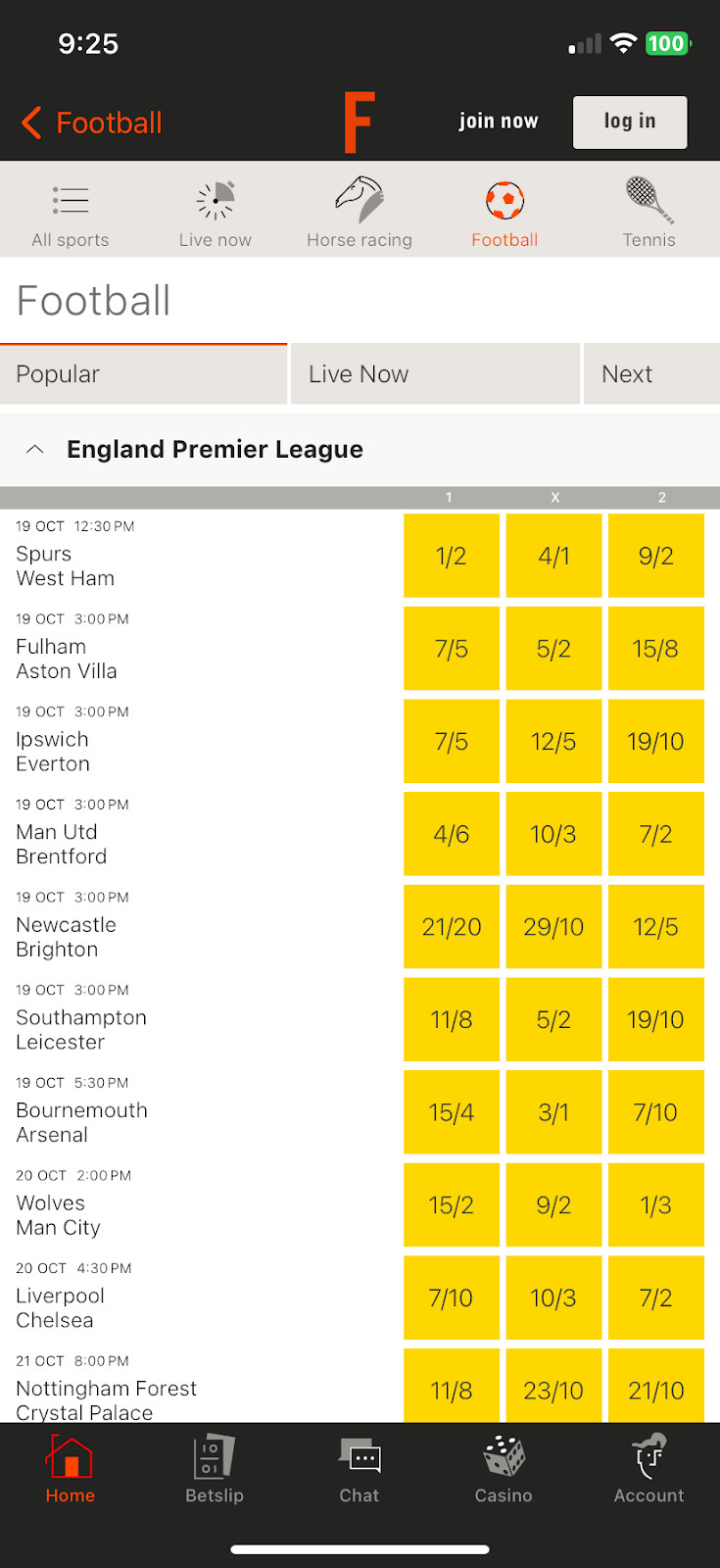This screenshot has height=1568, width=720.
Task: Open the Account icon
Action: (x=648, y=1456)
